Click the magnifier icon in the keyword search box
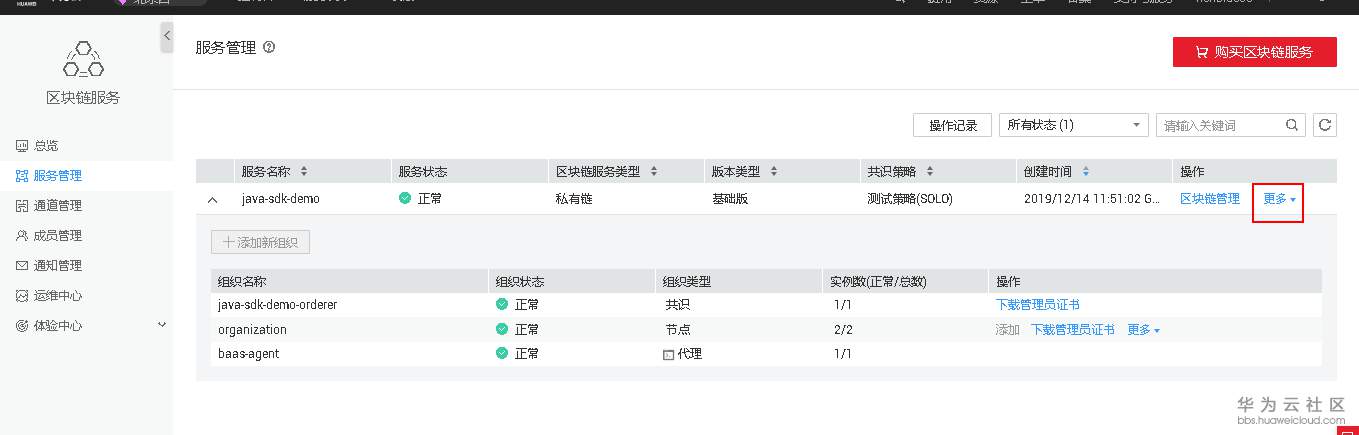The width and height of the screenshot is (1359, 435). click(1293, 125)
